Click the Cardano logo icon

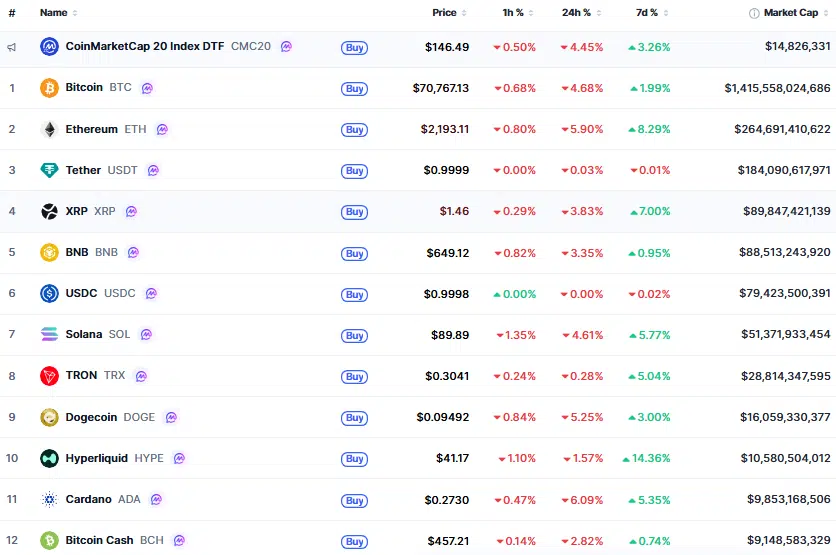point(49,500)
